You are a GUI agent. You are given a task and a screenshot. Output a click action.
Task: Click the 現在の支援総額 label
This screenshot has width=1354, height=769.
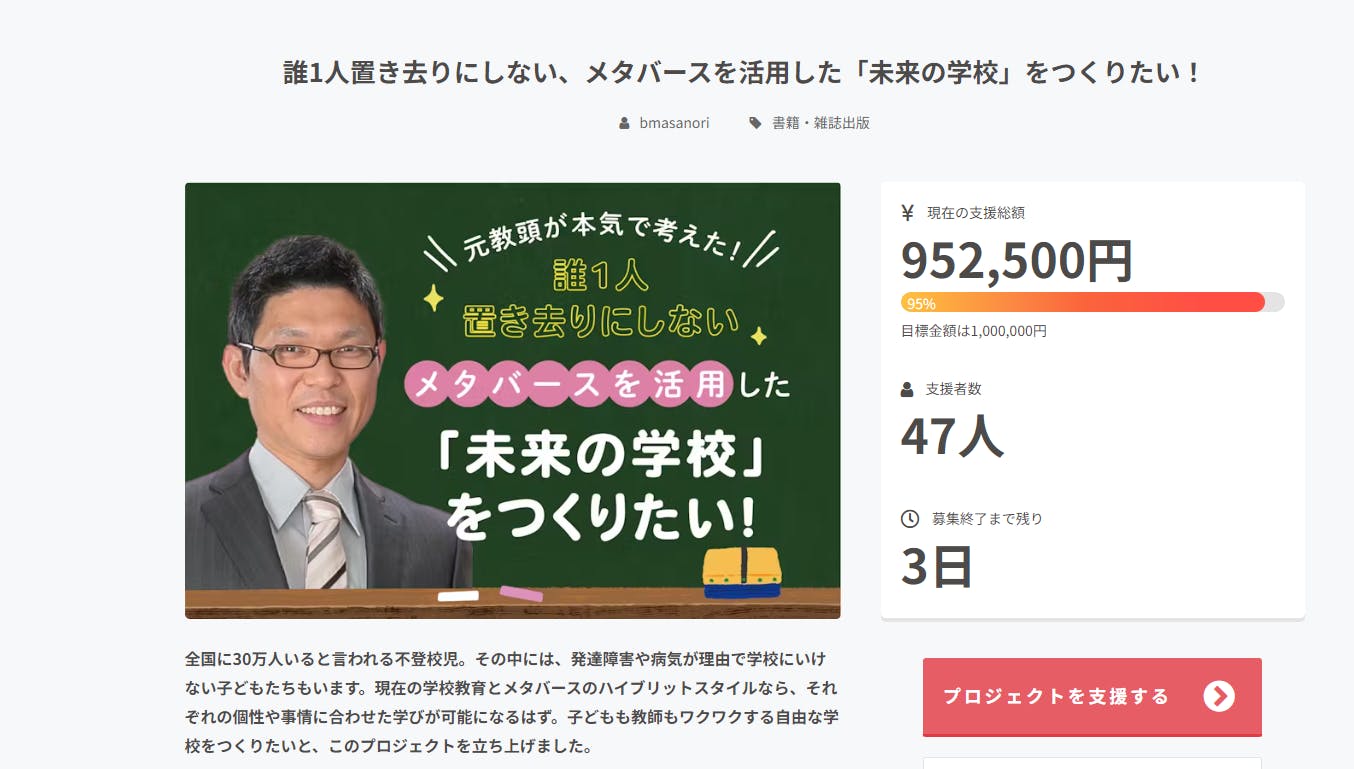tap(976, 213)
